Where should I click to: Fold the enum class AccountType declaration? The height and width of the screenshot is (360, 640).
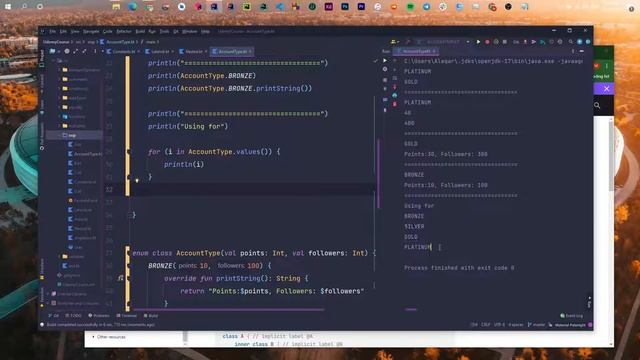pos(128,253)
